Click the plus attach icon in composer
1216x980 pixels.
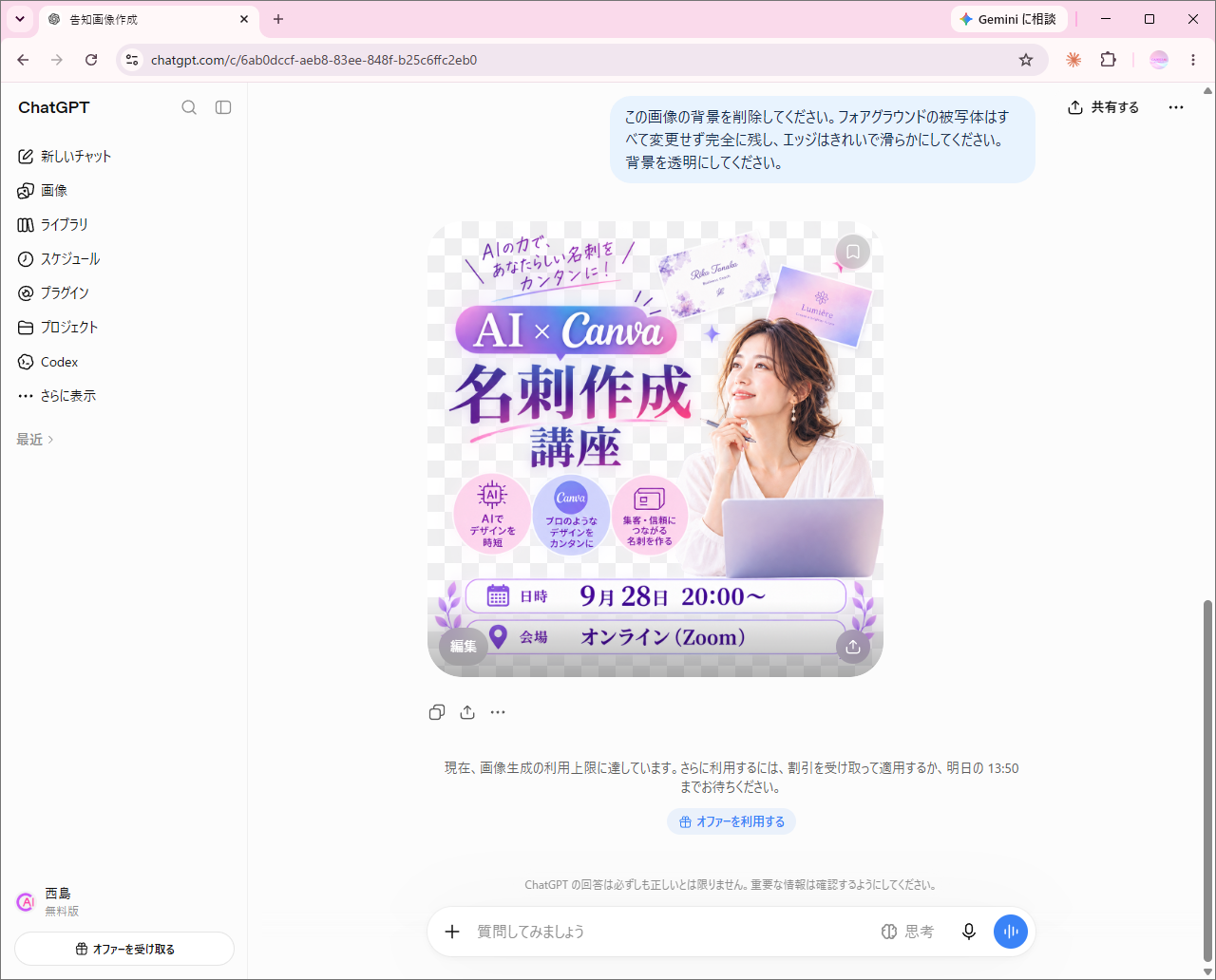point(452,932)
